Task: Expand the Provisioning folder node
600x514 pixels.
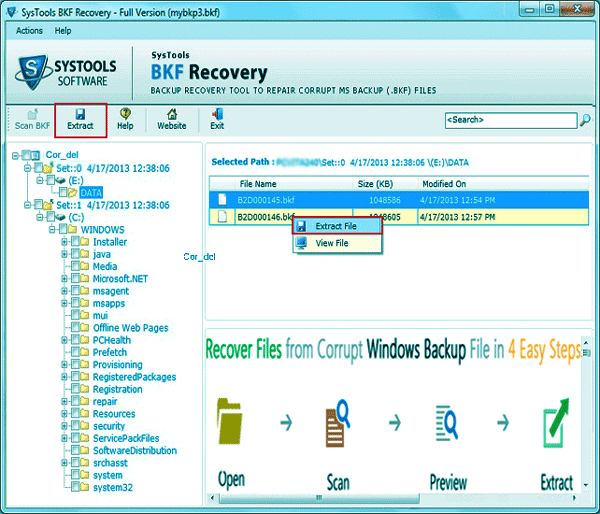Action: pos(64,365)
